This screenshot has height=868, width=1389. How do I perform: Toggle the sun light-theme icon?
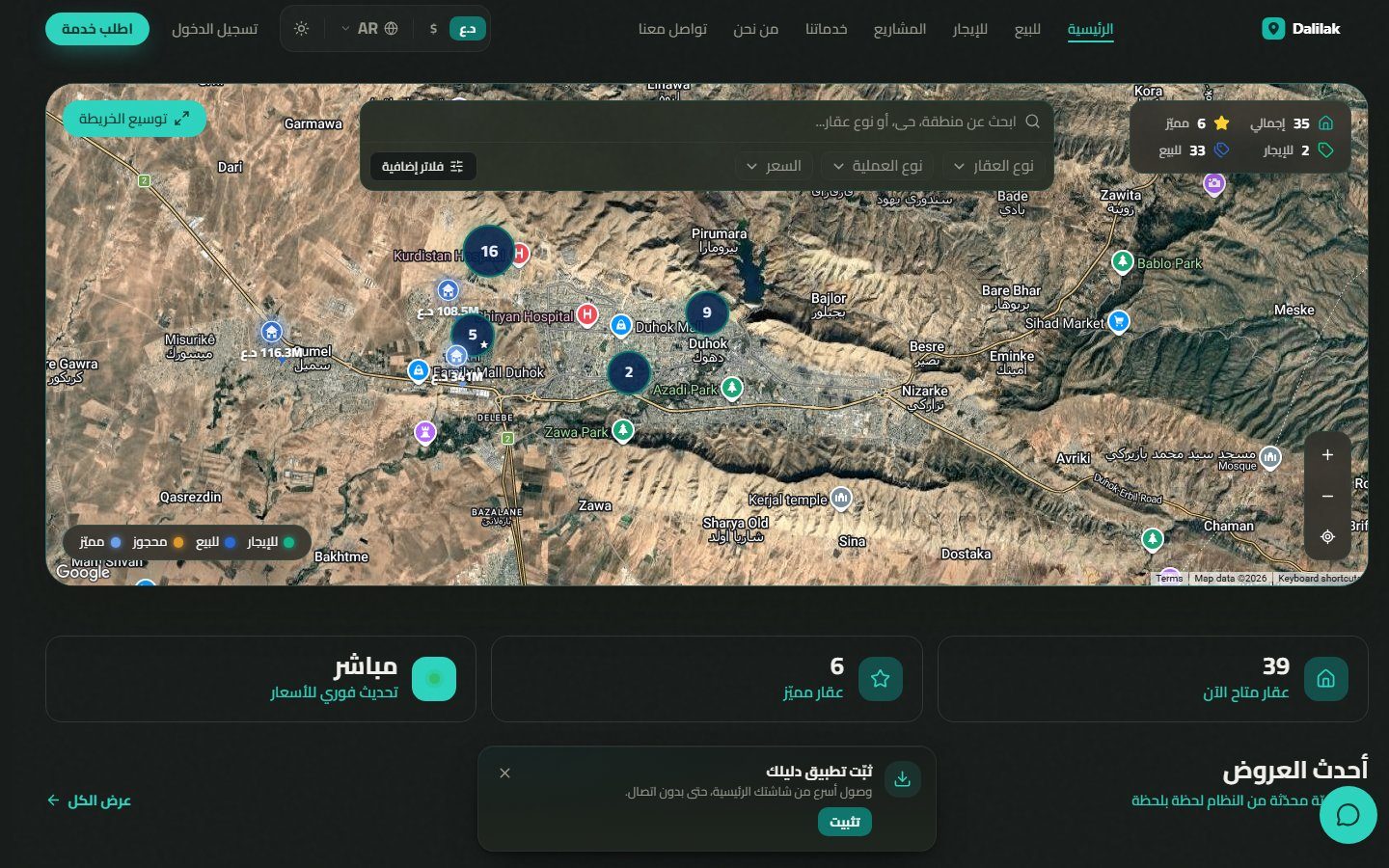(301, 29)
